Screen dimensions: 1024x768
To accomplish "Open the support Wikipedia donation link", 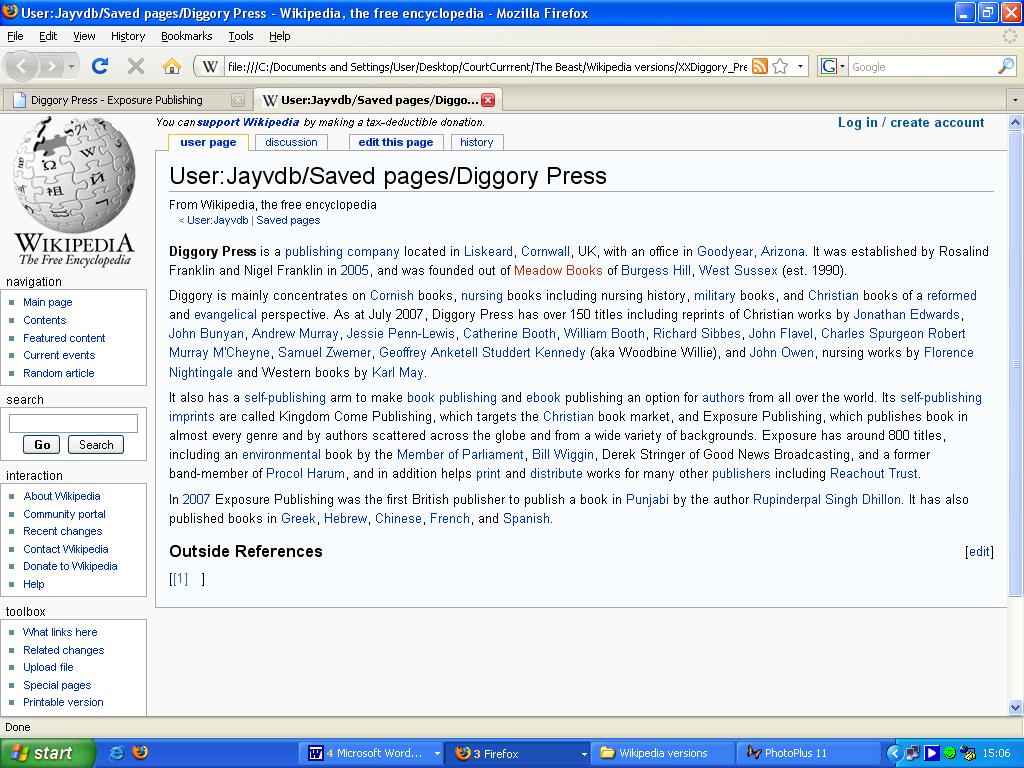I will tap(248, 122).
